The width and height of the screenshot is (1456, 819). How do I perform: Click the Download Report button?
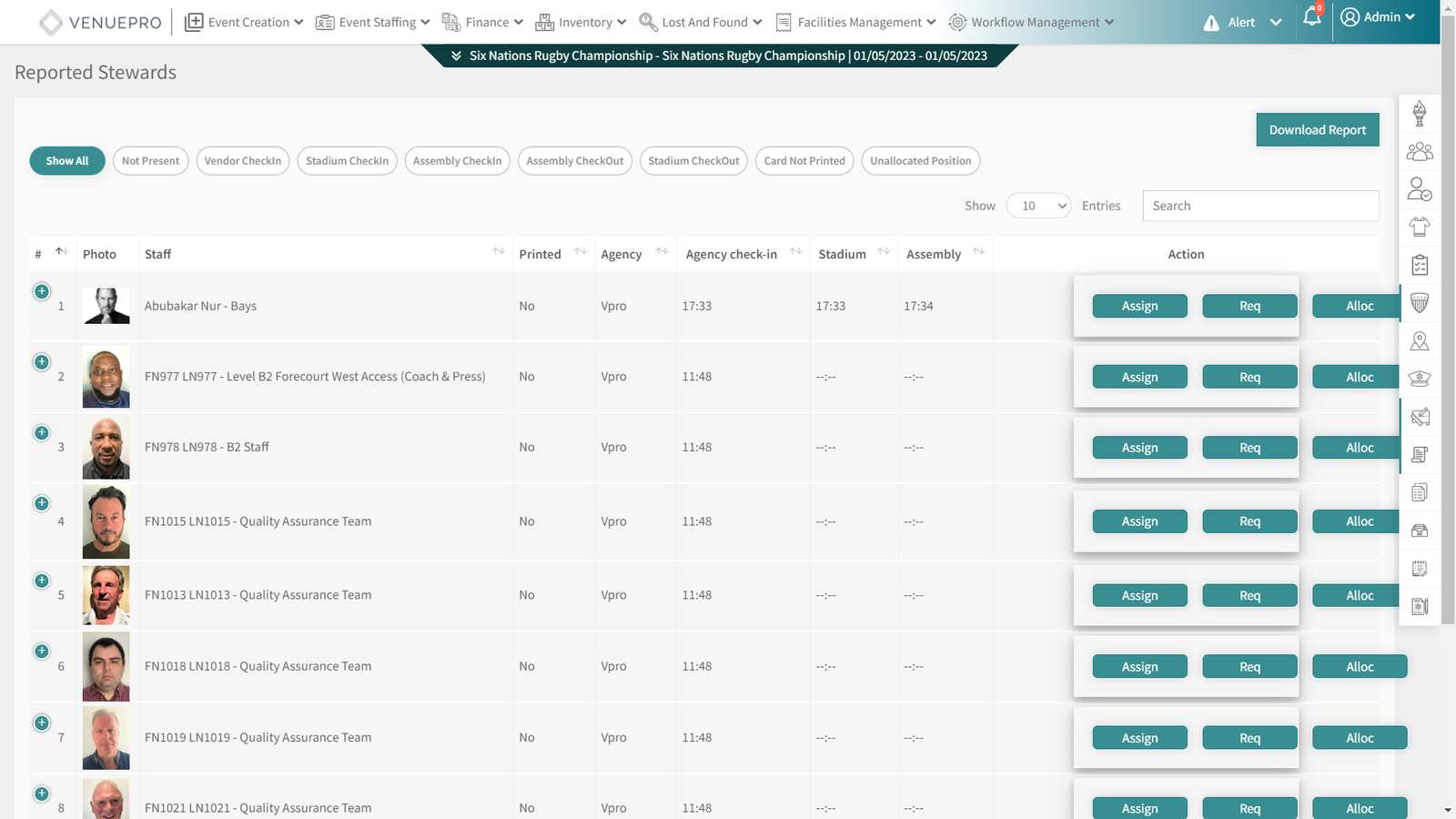1317,130
